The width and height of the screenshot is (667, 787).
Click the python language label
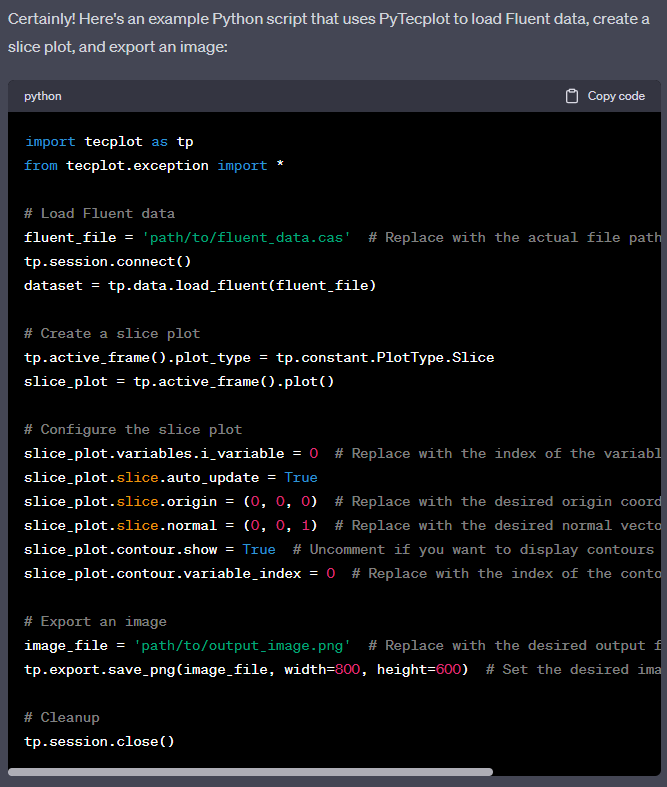(43, 96)
